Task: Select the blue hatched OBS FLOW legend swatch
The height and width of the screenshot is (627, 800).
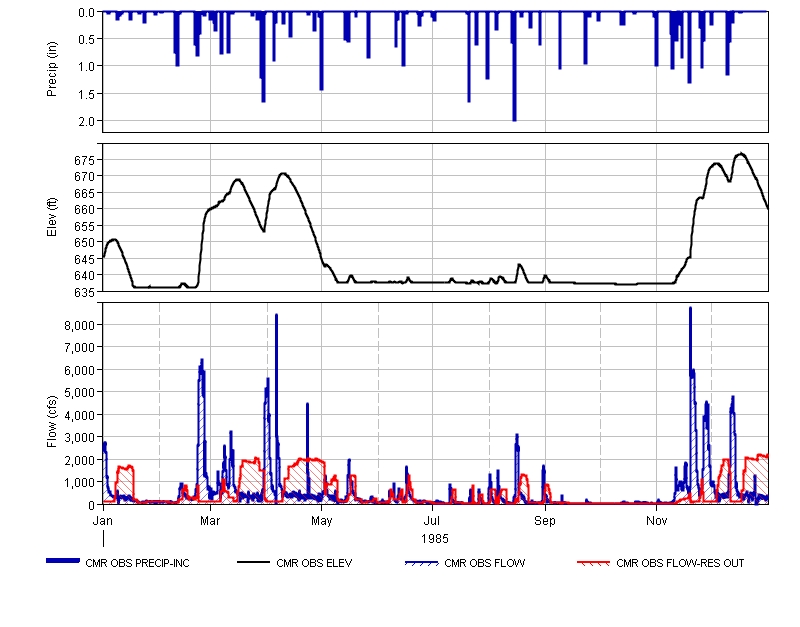Action: [x=421, y=563]
